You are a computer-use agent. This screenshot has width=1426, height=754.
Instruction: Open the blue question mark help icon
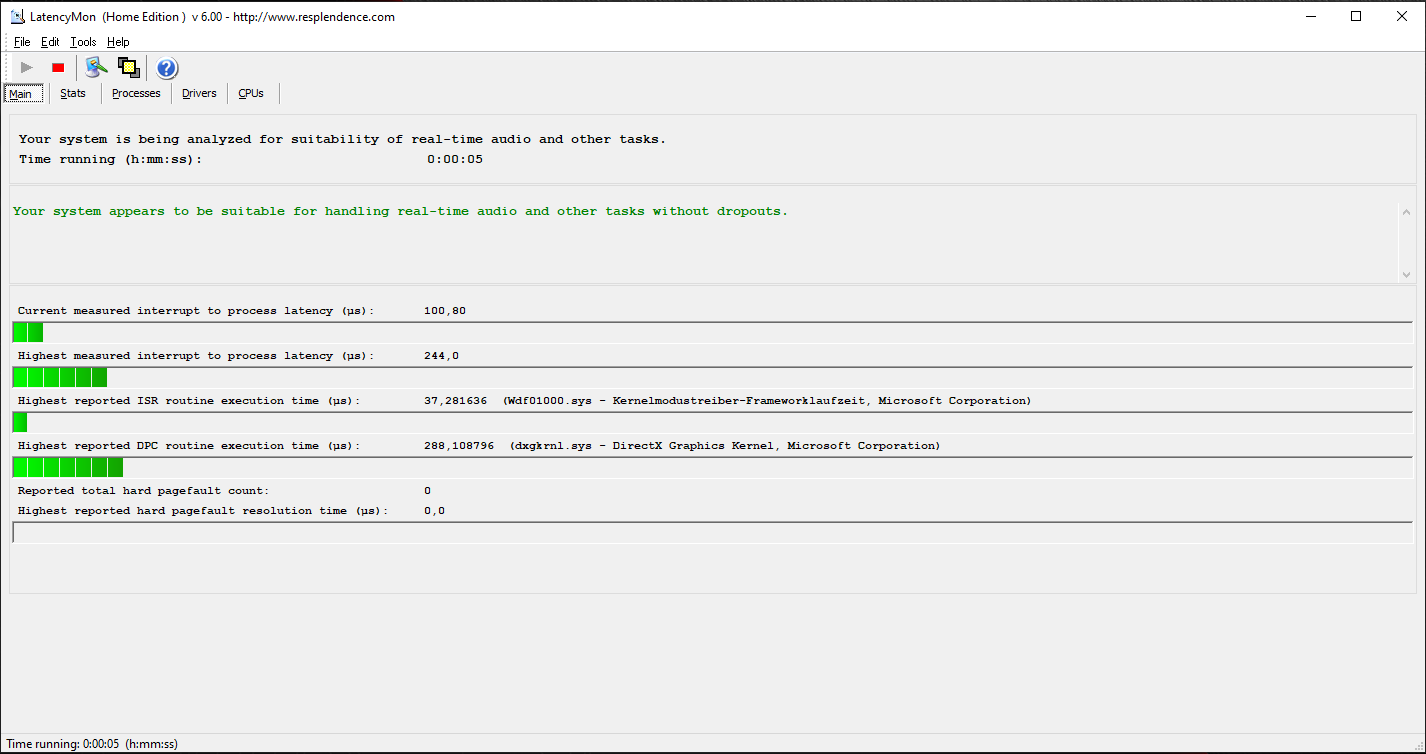tap(167, 68)
